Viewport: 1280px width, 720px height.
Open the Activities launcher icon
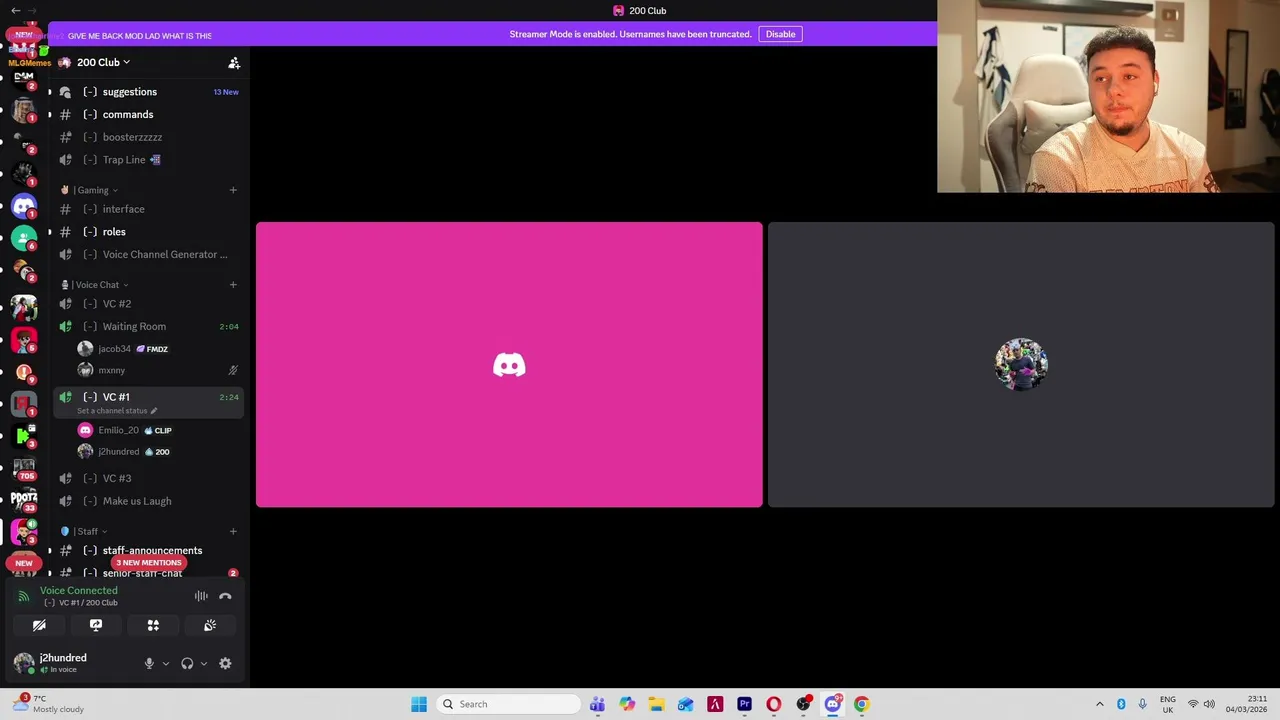pyautogui.click(x=153, y=625)
